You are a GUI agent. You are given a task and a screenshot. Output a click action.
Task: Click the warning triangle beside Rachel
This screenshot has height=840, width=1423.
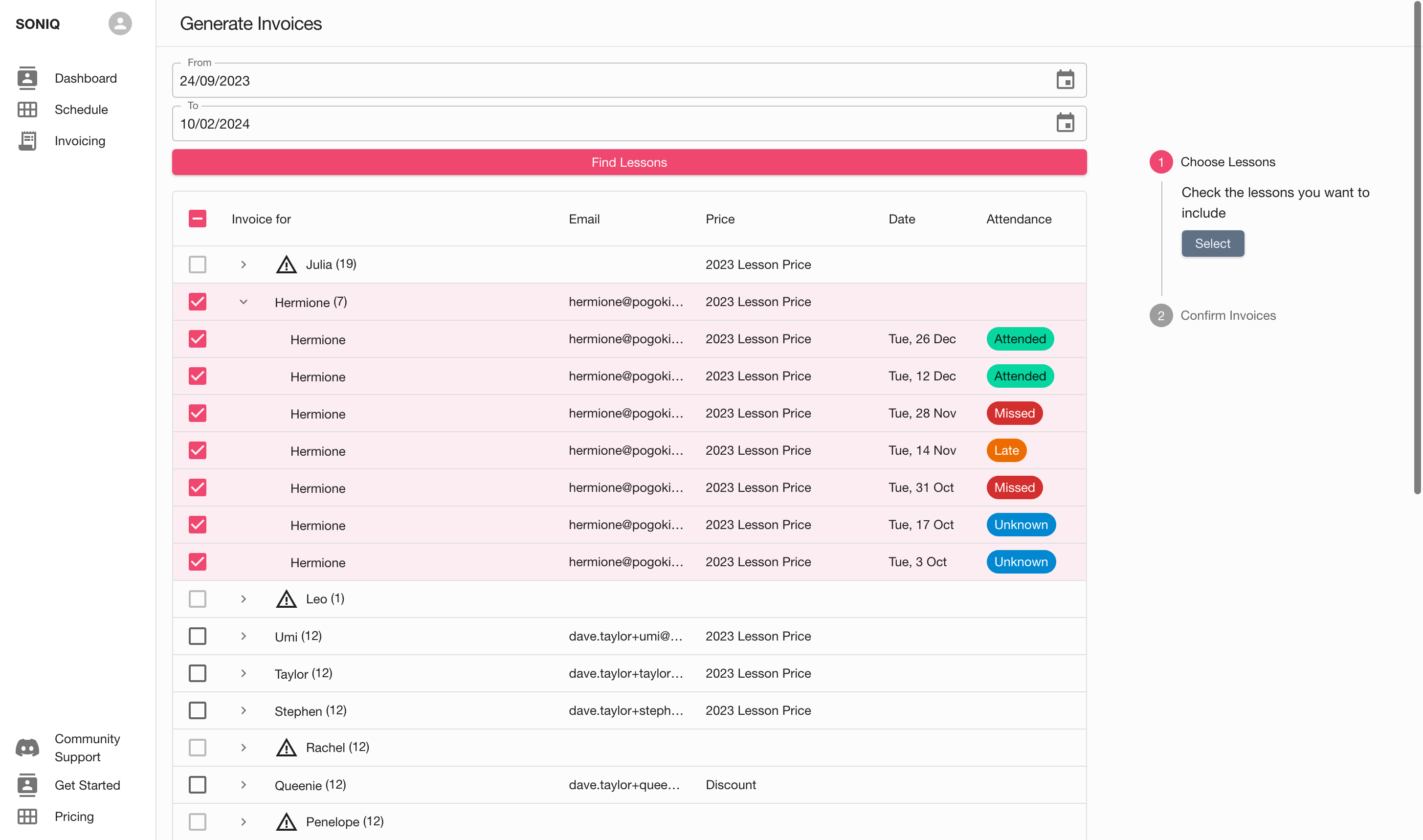click(x=287, y=747)
